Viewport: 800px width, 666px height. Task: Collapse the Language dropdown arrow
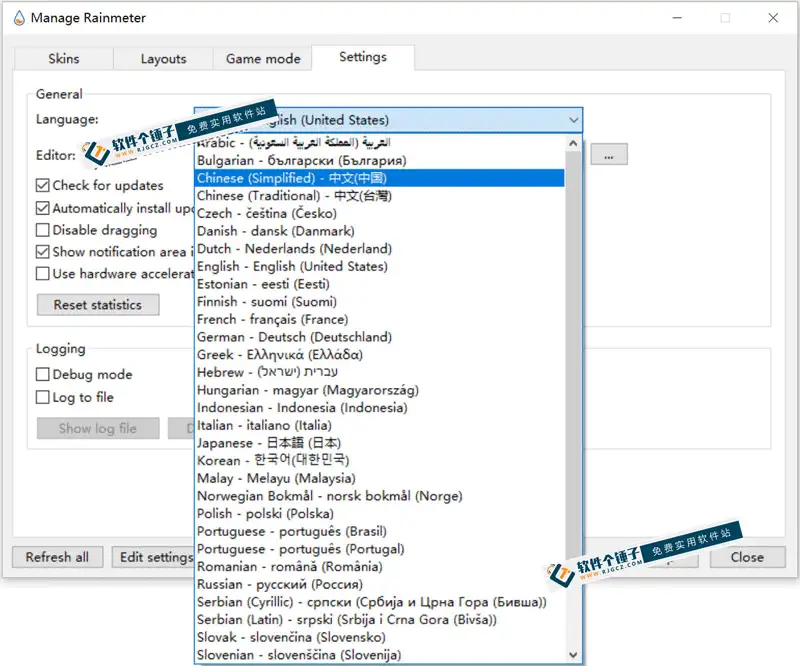[573, 120]
